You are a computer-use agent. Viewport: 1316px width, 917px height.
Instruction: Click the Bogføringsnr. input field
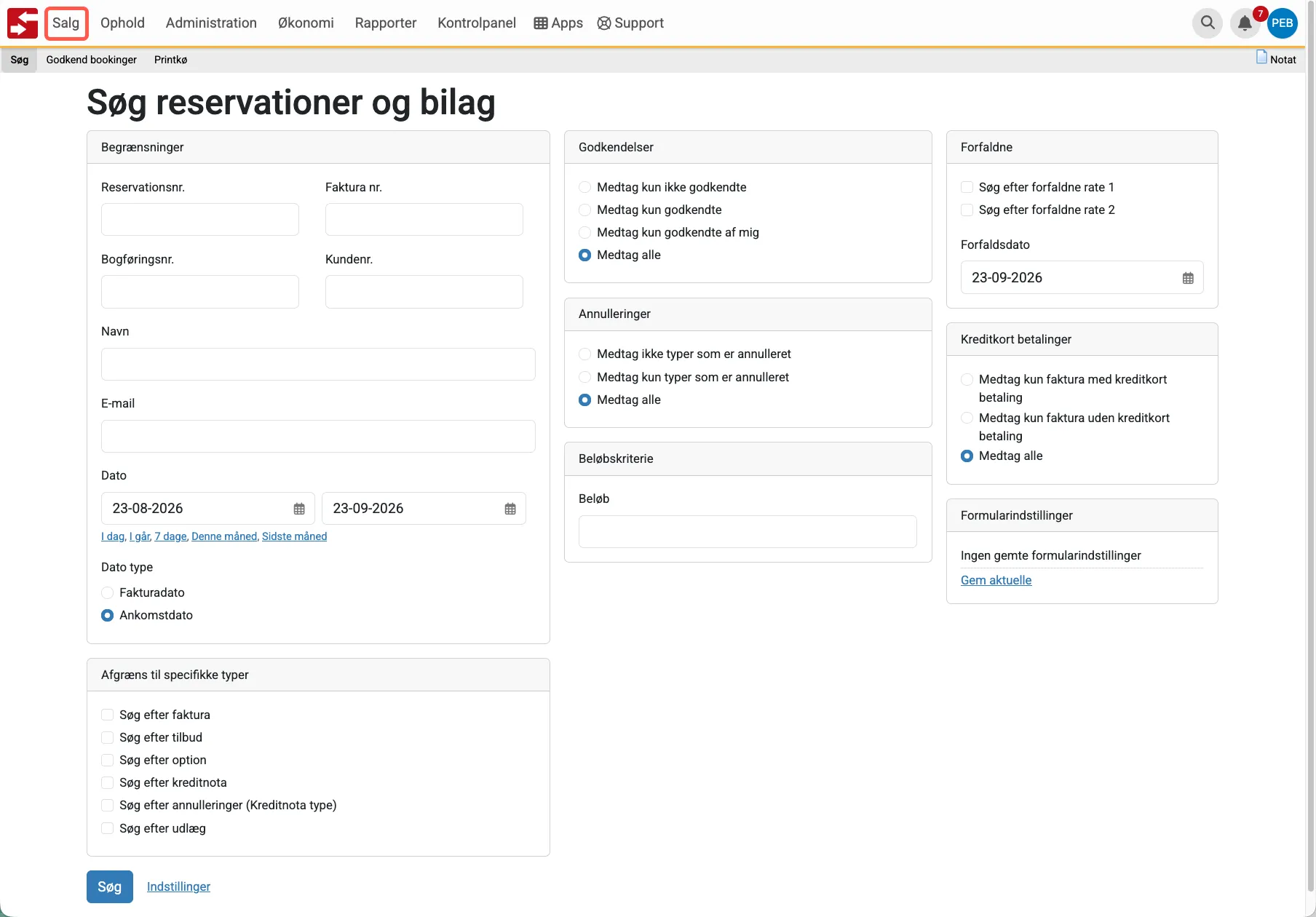200,292
